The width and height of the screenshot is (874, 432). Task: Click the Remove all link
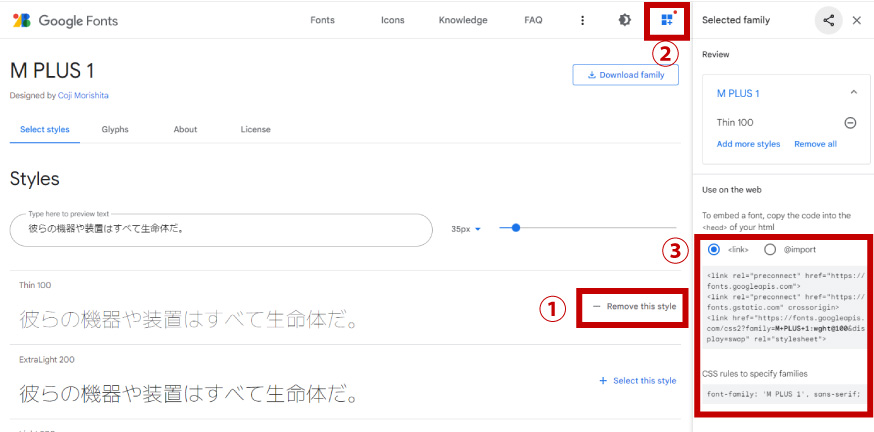(815, 144)
